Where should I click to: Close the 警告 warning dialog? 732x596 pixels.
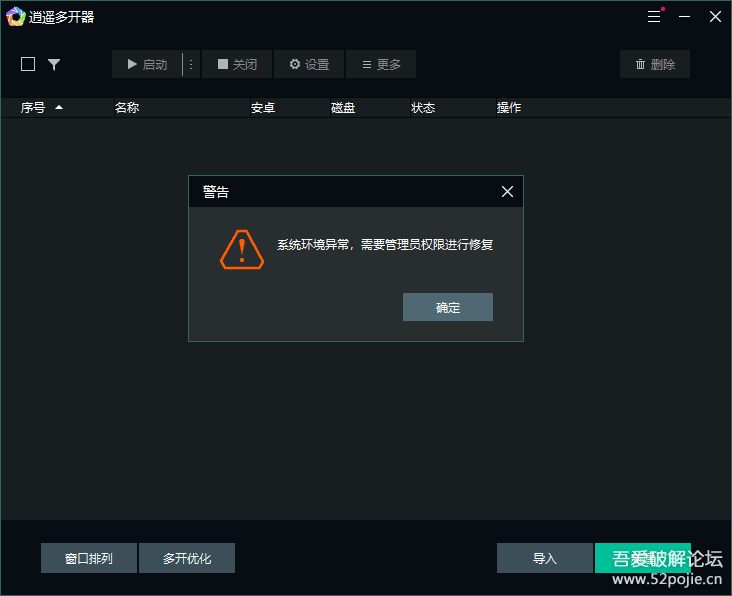pos(507,191)
